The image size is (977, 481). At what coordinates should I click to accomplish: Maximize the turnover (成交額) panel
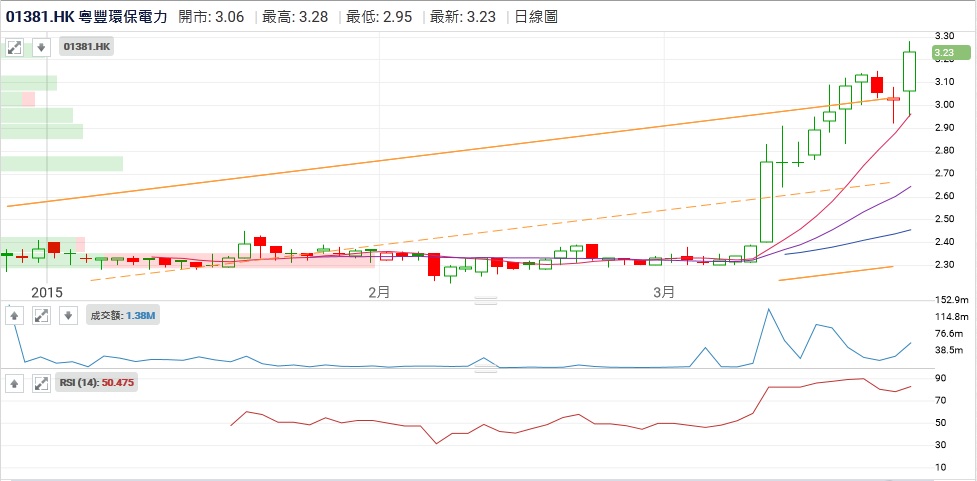[42, 316]
